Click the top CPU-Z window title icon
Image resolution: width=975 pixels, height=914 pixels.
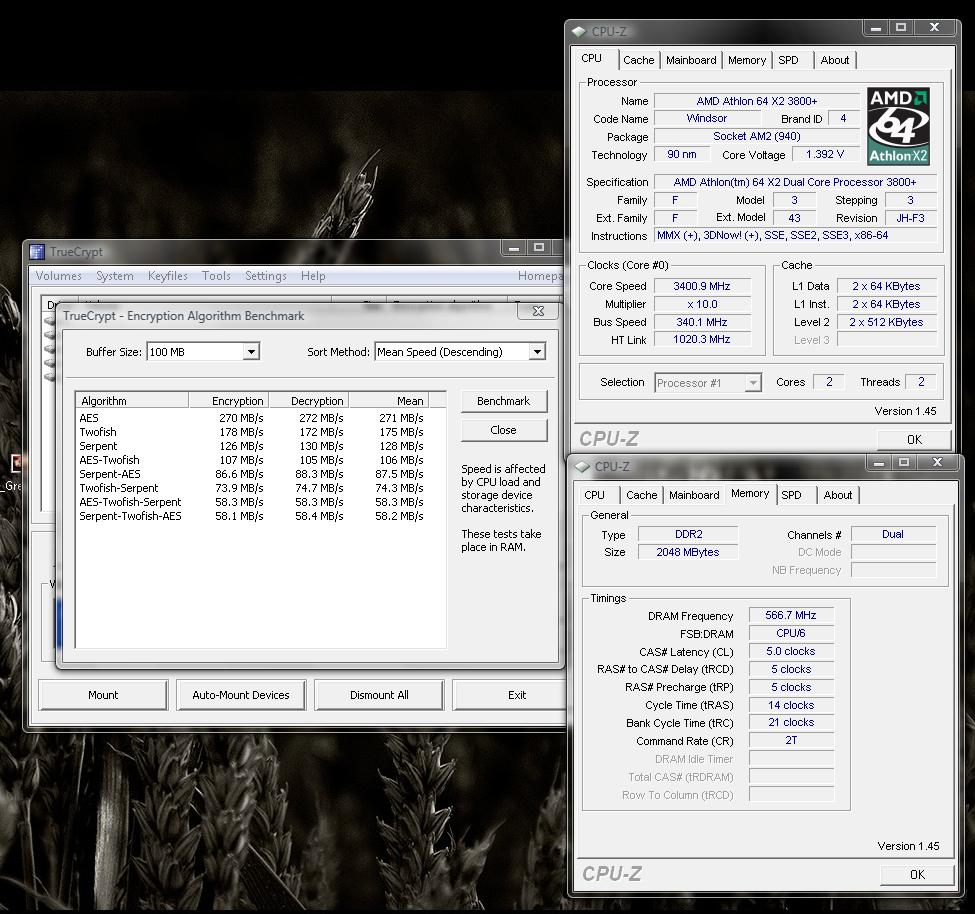coord(579,31)
